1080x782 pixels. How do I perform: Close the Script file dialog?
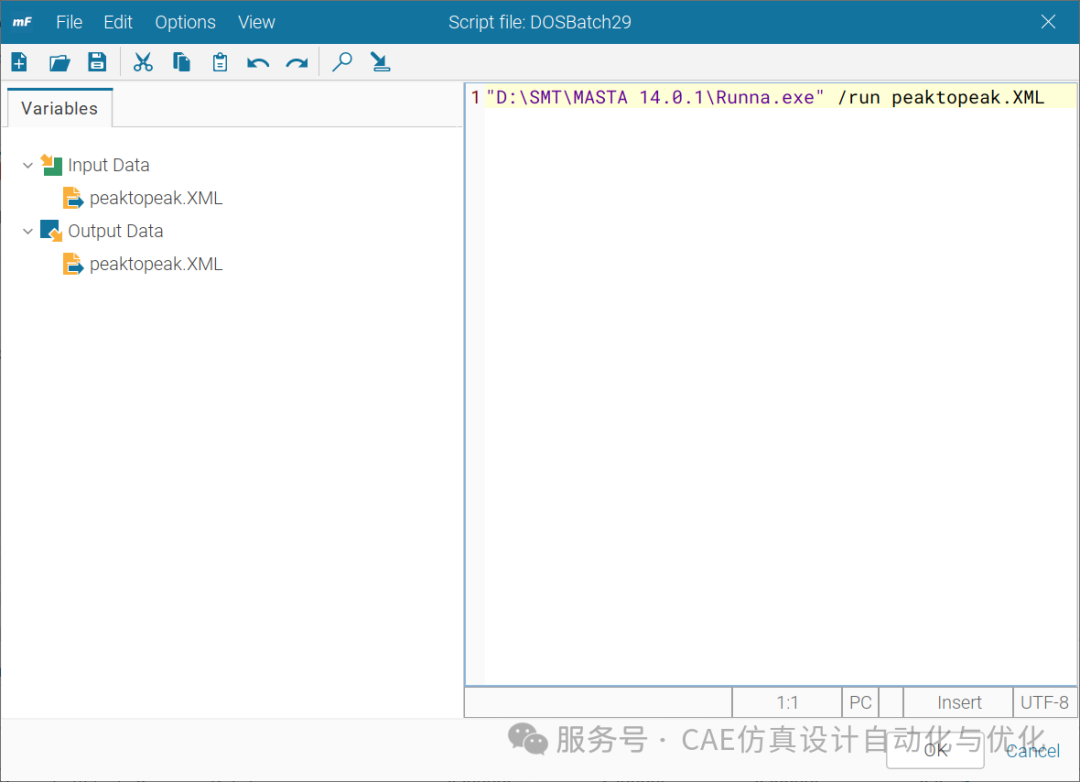(x=1048, y=22)
